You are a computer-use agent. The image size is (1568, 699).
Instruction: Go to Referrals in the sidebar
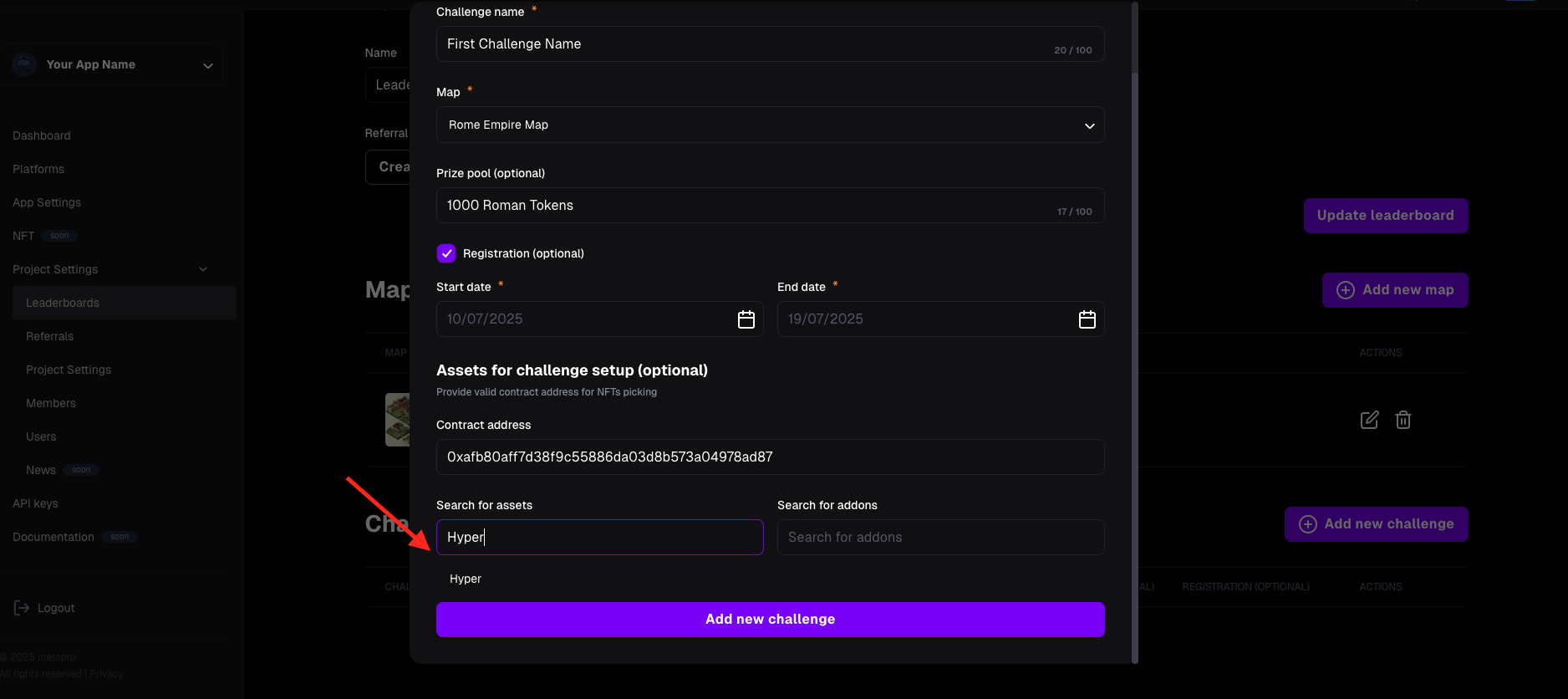[x=49, y=336]
